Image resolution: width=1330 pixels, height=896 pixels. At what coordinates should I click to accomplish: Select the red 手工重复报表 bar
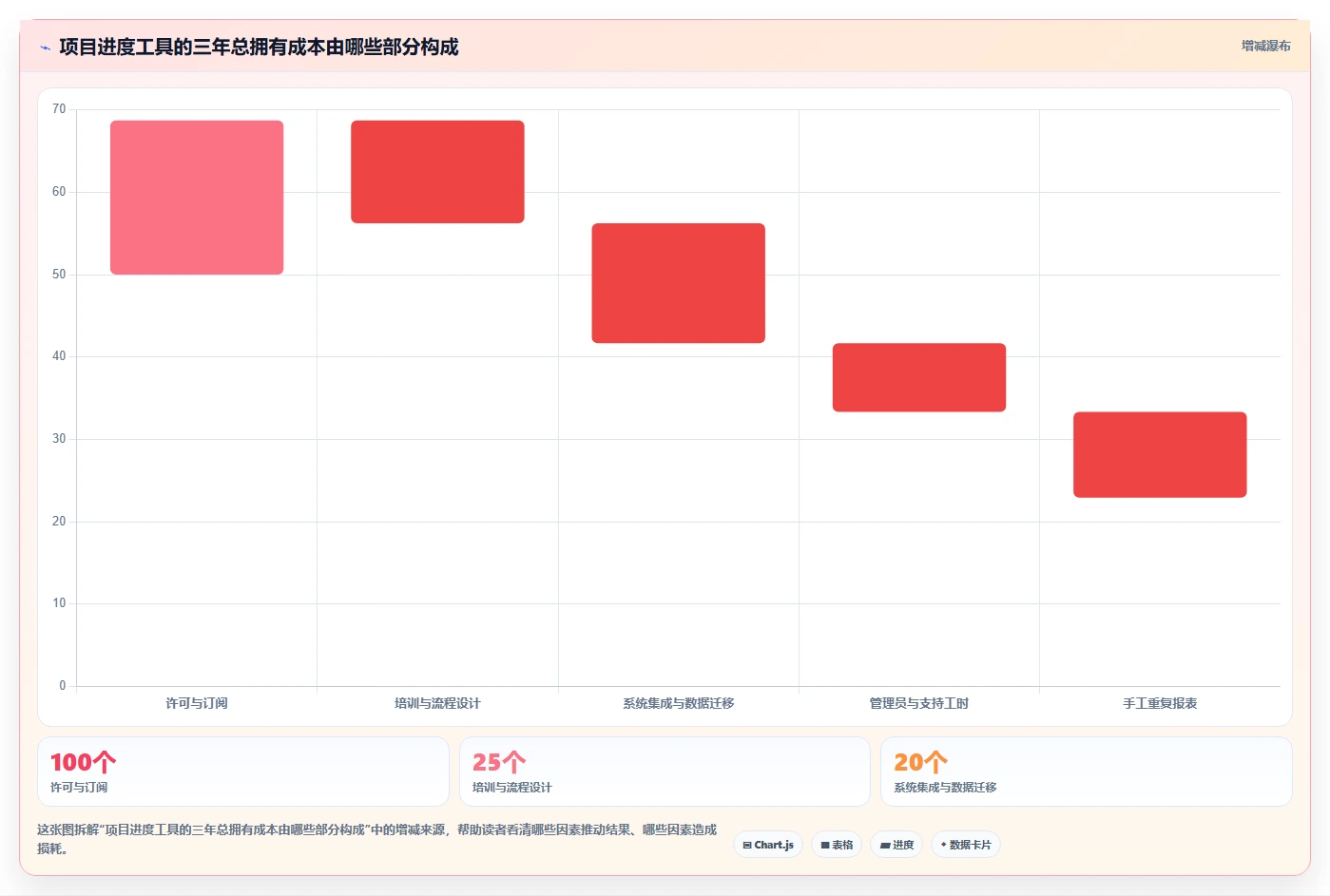[1160, 454]
